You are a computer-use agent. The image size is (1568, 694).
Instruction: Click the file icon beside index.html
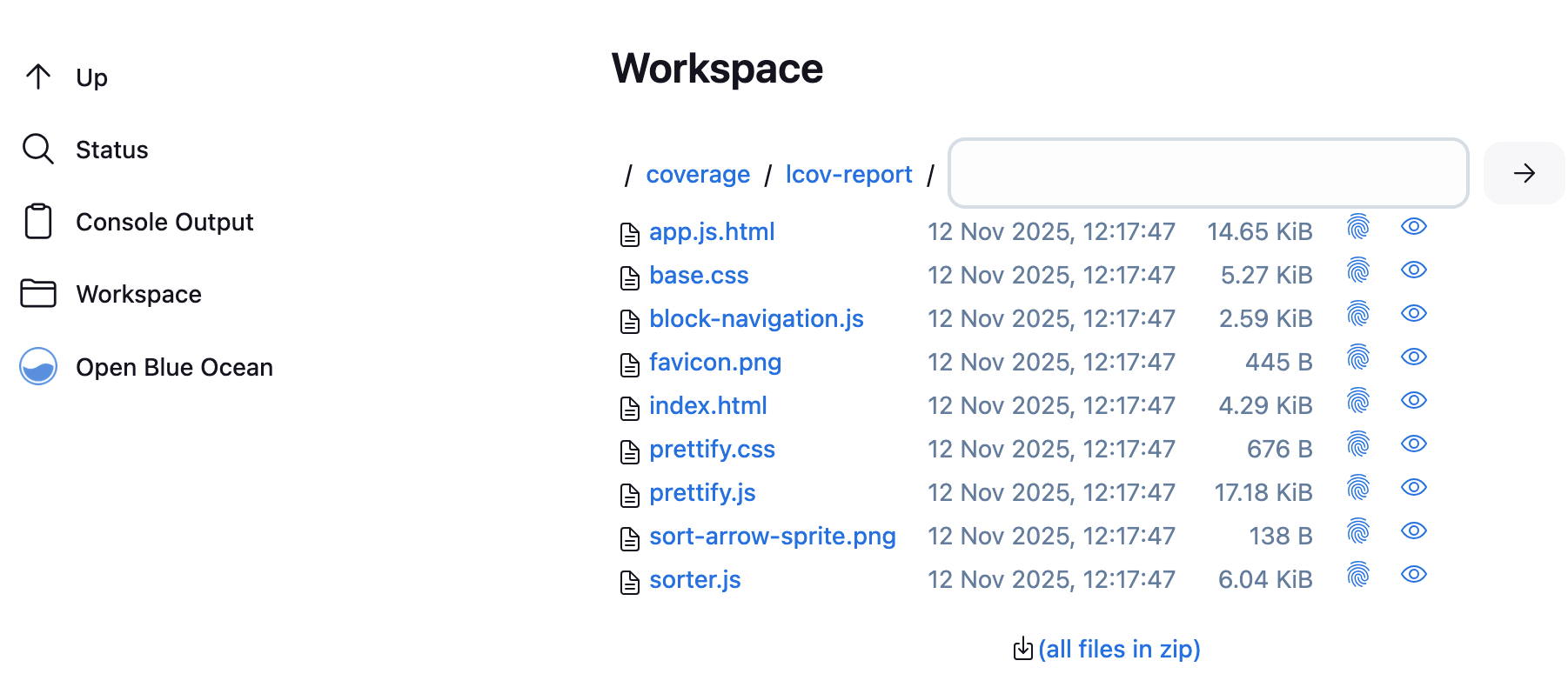click(x=630, y=407)
